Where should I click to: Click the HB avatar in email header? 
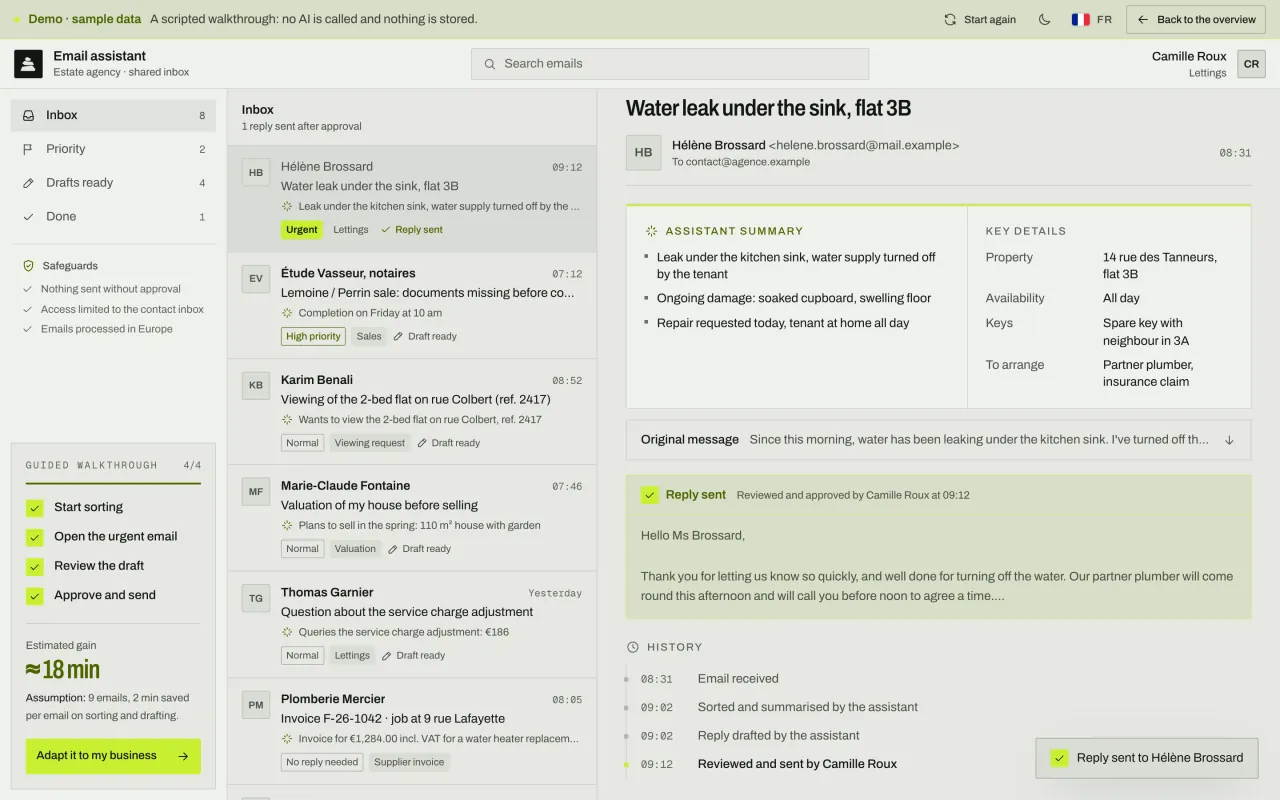point(643,153)
